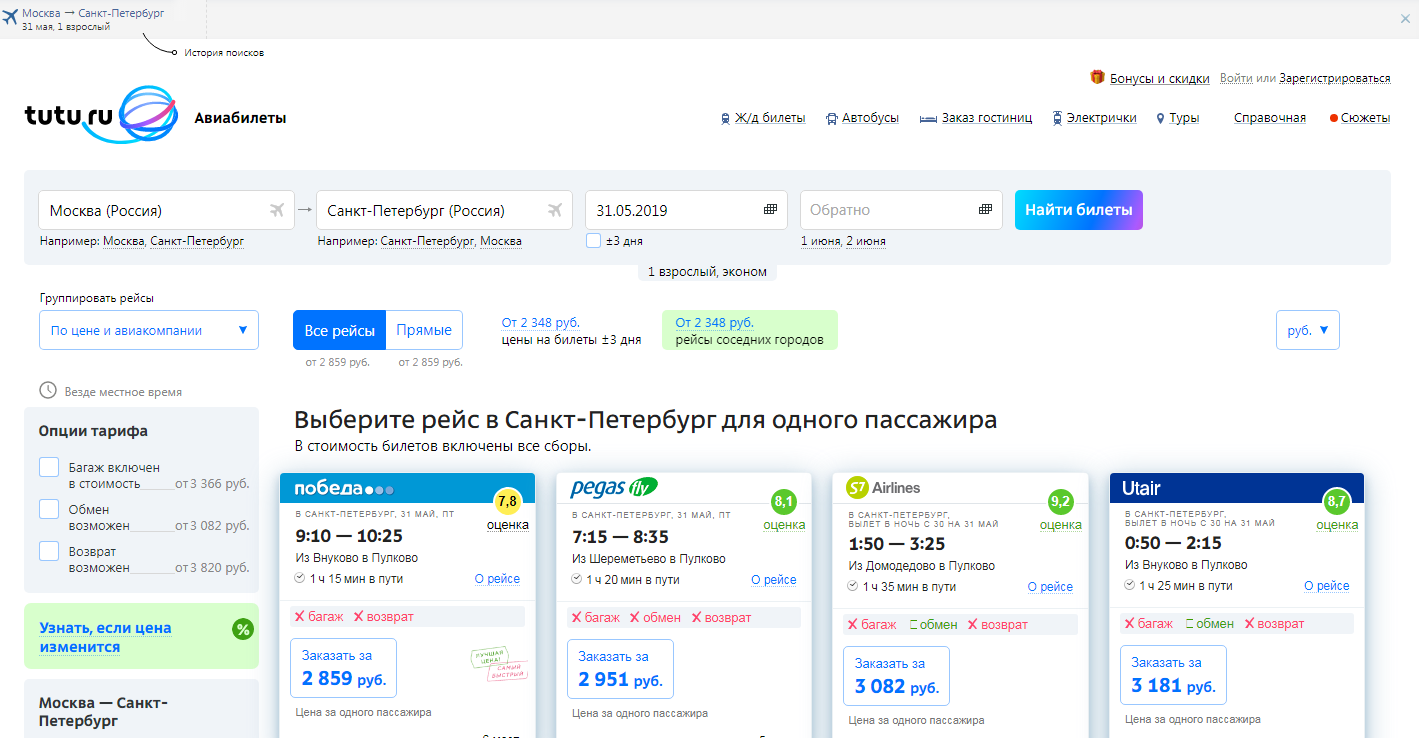
Task: Click the рейсы соседних городов green block
Action: click(750, 330)
